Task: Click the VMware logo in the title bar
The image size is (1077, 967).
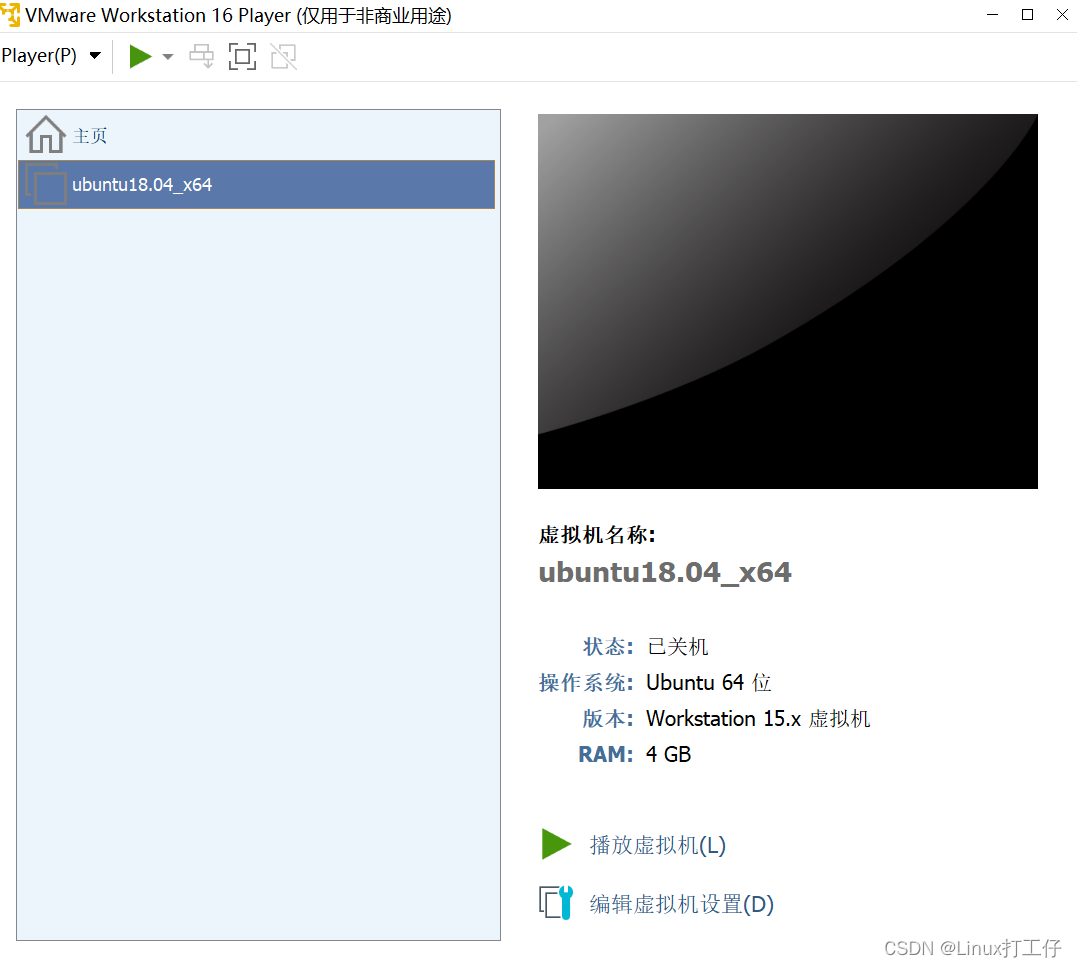Action: click(11, 15)
